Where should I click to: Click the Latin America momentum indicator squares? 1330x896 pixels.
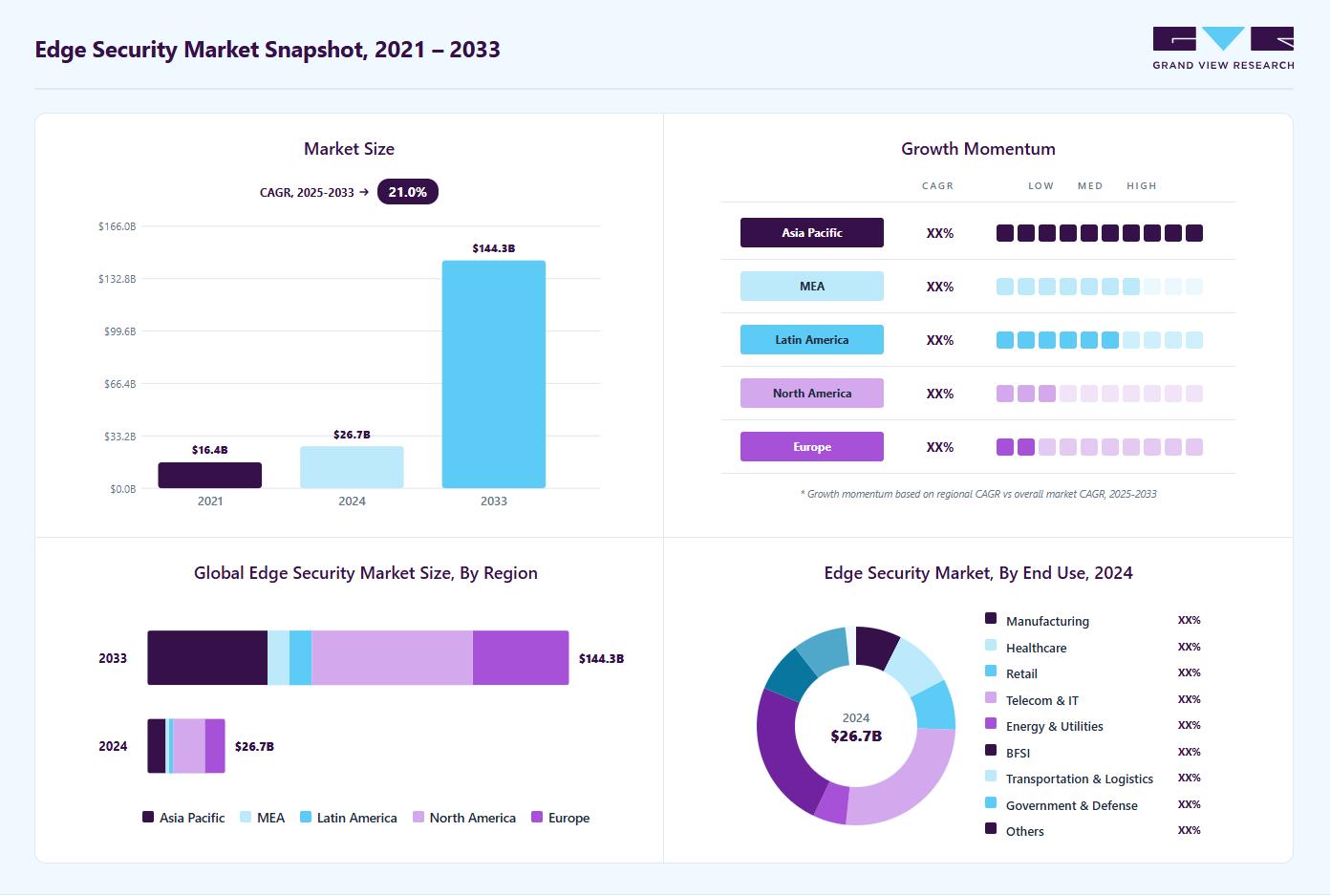tap(1100, 340)
